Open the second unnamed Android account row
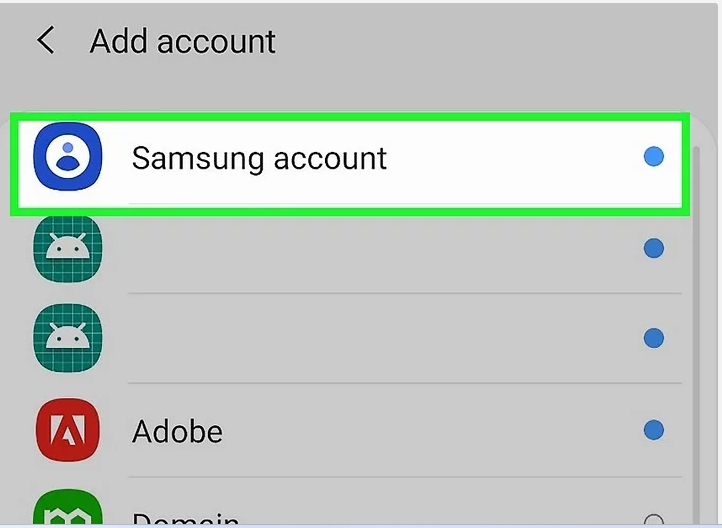Screen dimensions: 722x528 click(350, 338)
